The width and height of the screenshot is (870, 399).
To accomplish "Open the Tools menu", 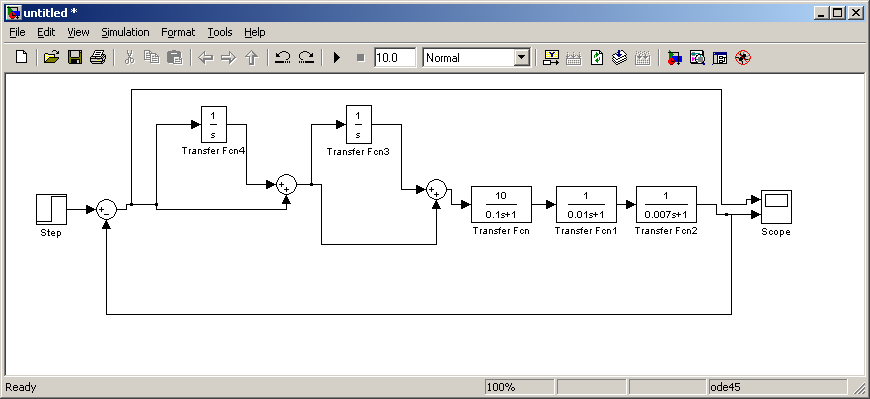I will [220, 32].
